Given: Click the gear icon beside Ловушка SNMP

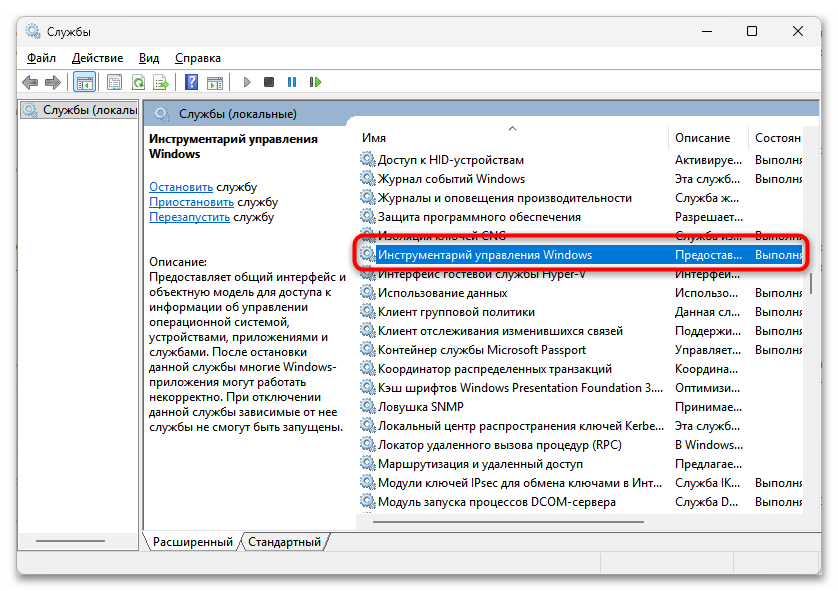Looking at the screenshot, I should tap(368, 407).
